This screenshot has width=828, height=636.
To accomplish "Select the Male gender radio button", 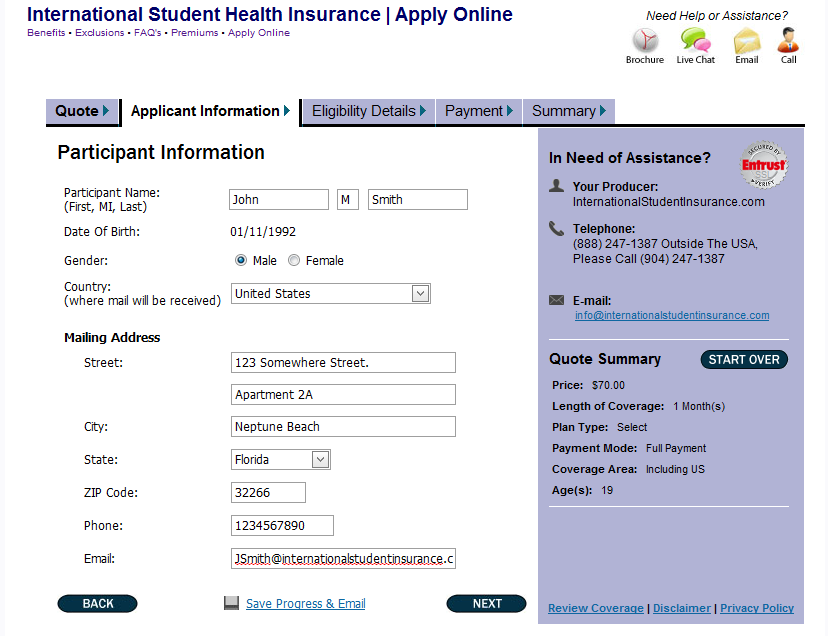I will point(241,260).
